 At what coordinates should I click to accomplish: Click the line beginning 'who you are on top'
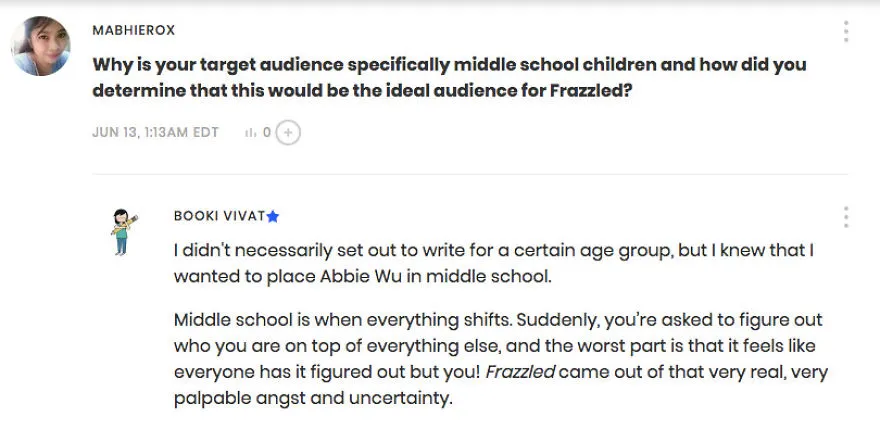(494, 346)
